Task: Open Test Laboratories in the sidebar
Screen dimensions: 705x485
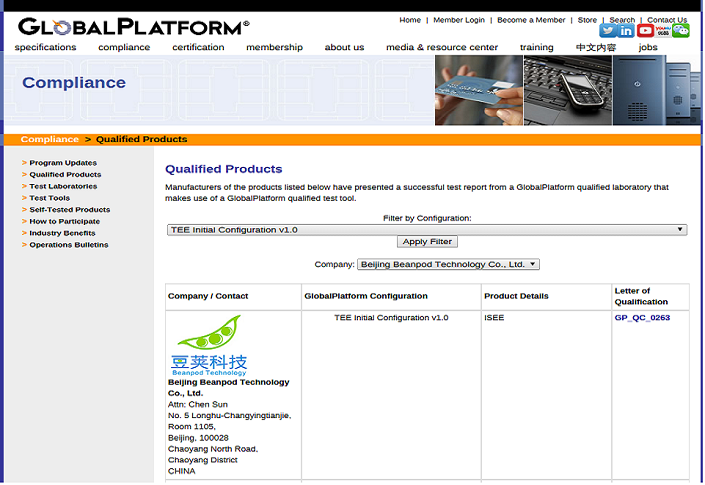Action: coord(63,186)
